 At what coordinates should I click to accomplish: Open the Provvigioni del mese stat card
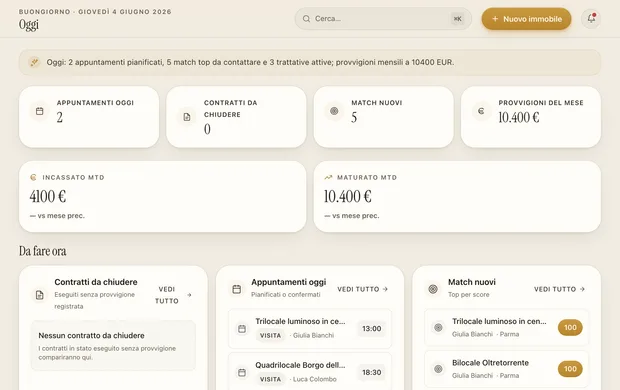coord(531,117)
